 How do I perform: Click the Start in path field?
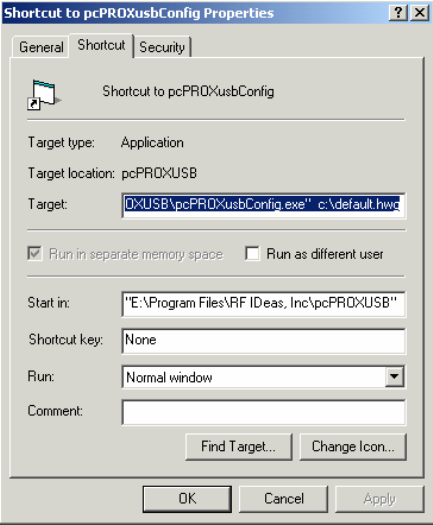(264, 304)
